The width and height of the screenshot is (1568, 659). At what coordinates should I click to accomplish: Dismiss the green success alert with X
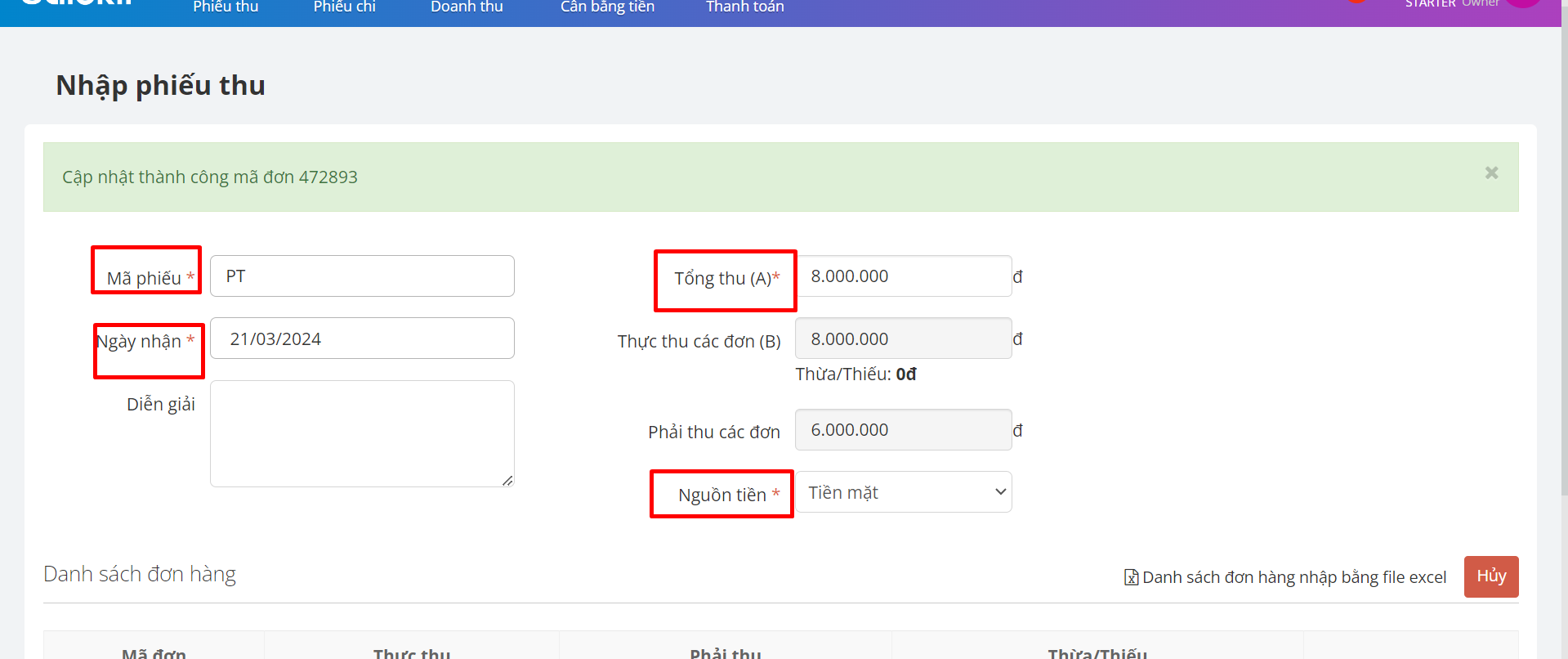click(1491, 173)
